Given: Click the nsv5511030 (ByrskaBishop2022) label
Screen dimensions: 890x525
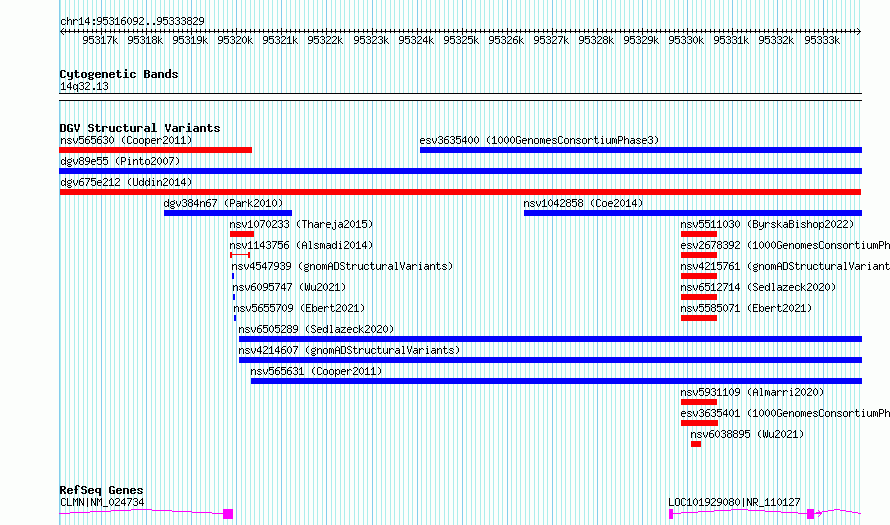Looking at the screenshot, I should [767, 224].
